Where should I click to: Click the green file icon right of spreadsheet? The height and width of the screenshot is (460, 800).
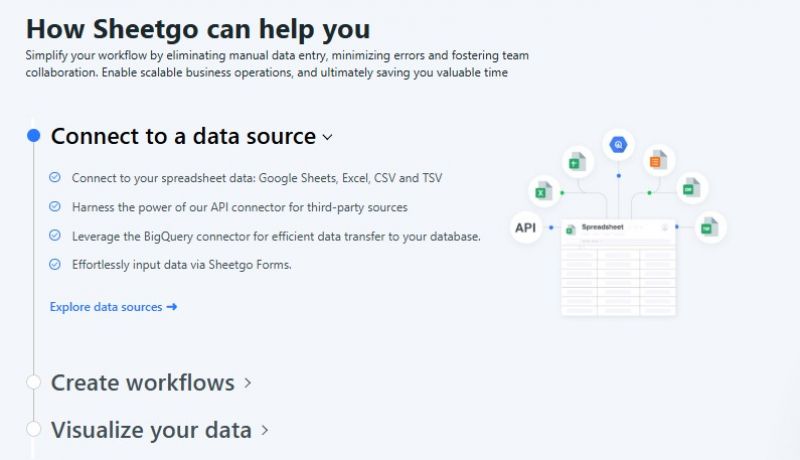click(709, 227)
